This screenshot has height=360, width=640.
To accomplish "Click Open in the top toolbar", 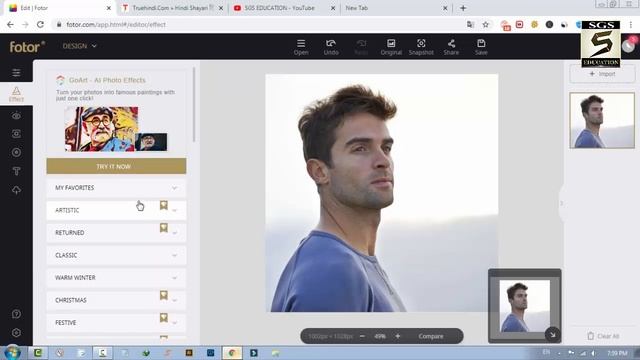I will pos(301,47).
